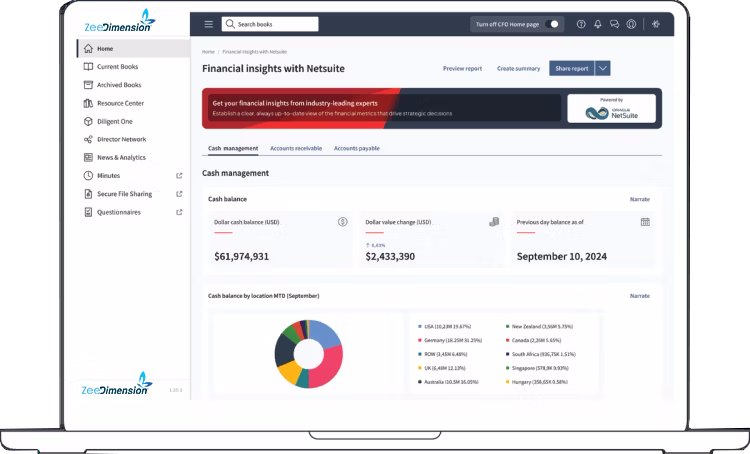Open notifications bell icon
750x454 pixels.
point(598,24)
